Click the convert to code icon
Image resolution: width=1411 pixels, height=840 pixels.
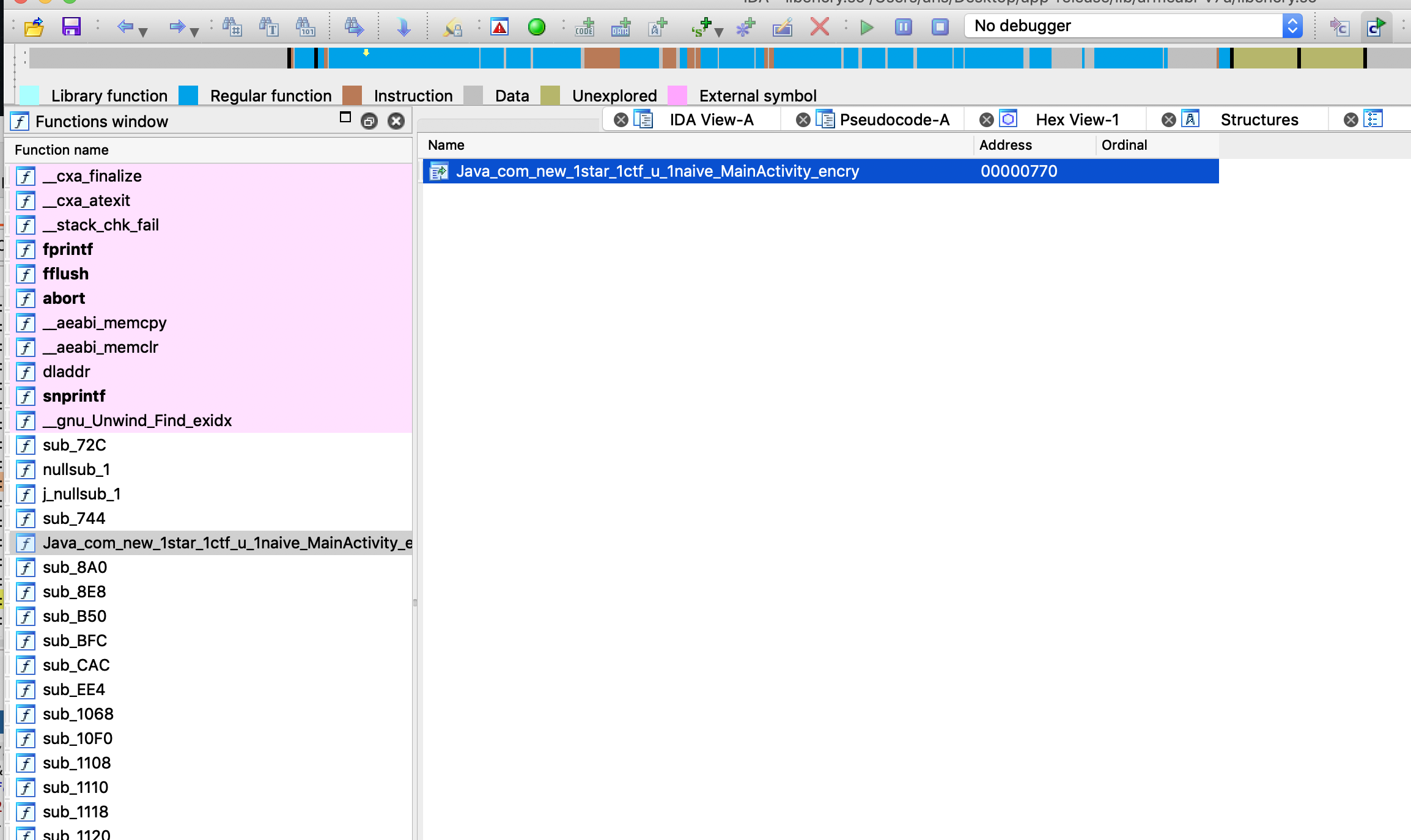584,27
